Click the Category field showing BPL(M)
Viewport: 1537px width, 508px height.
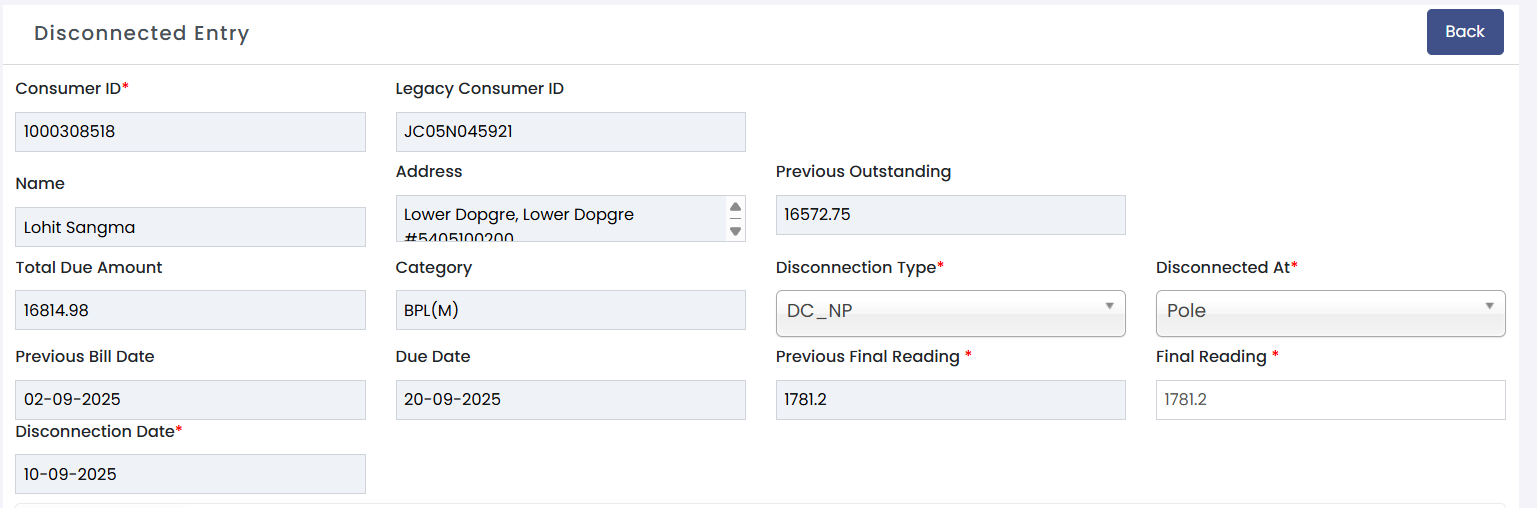(x=570, y=310)
